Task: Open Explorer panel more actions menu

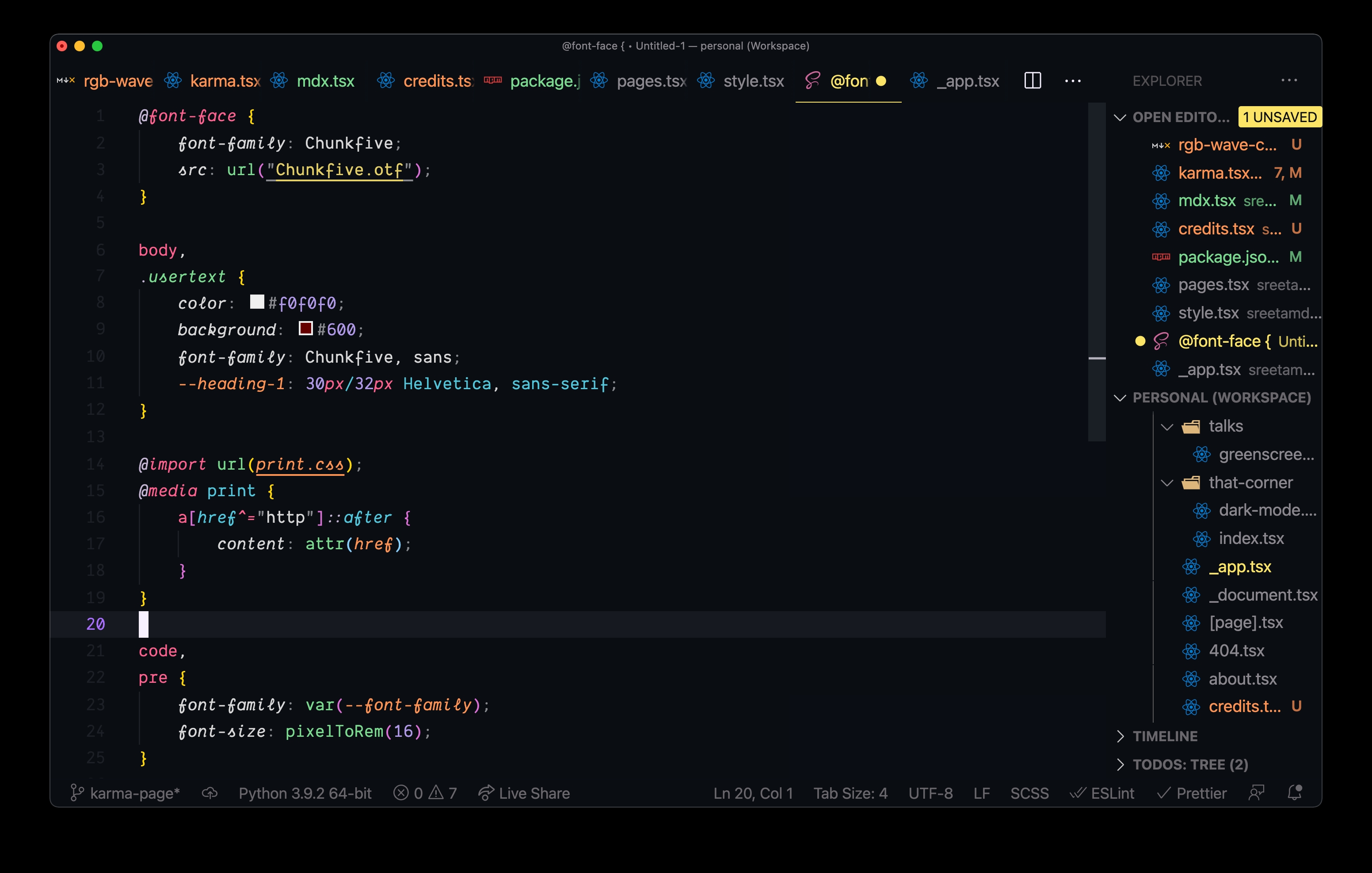Action: click(x=1289, y=80)
